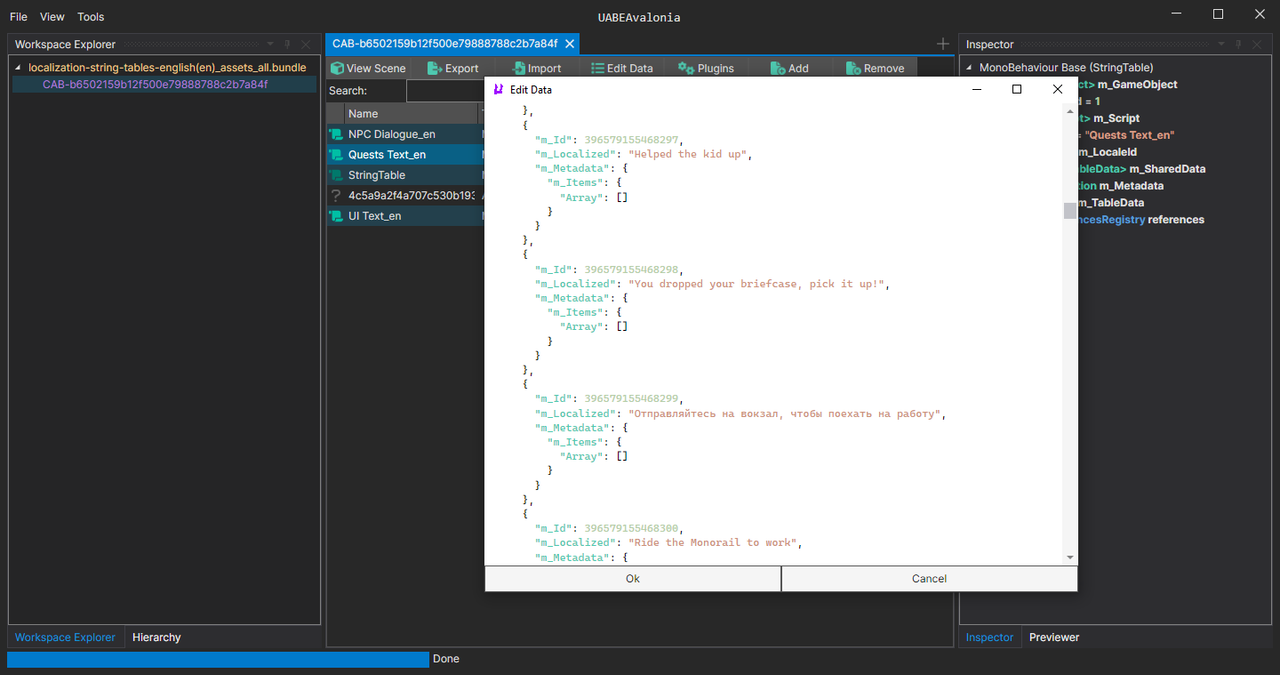Add a new tab with plus icon
Image resolution: width=1280 pixels, height=675 pixels.
942,44
